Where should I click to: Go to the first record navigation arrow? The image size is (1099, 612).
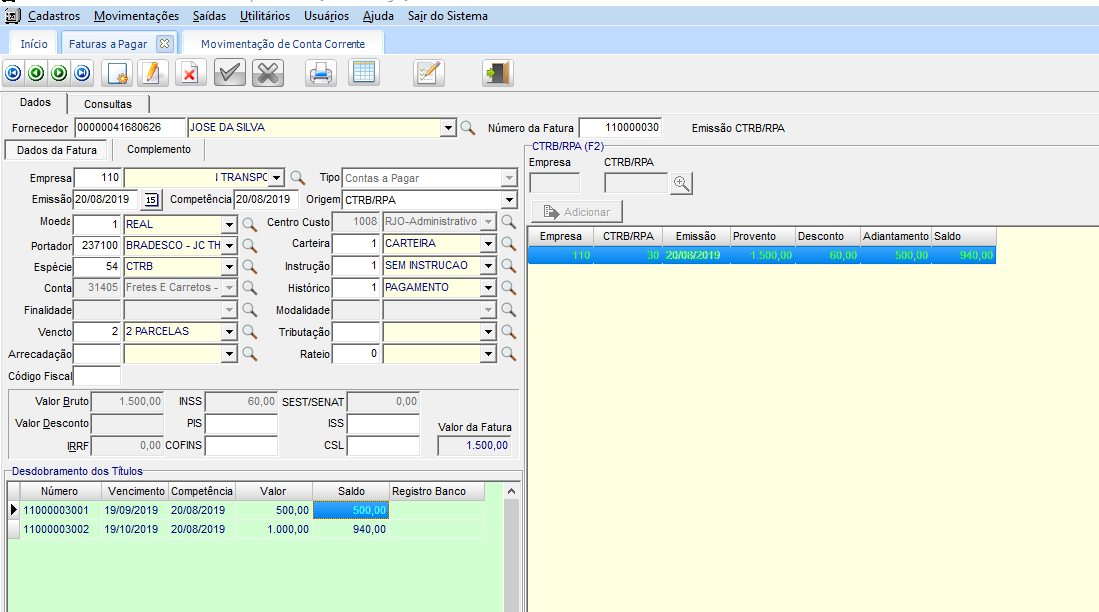pos(13,73)
